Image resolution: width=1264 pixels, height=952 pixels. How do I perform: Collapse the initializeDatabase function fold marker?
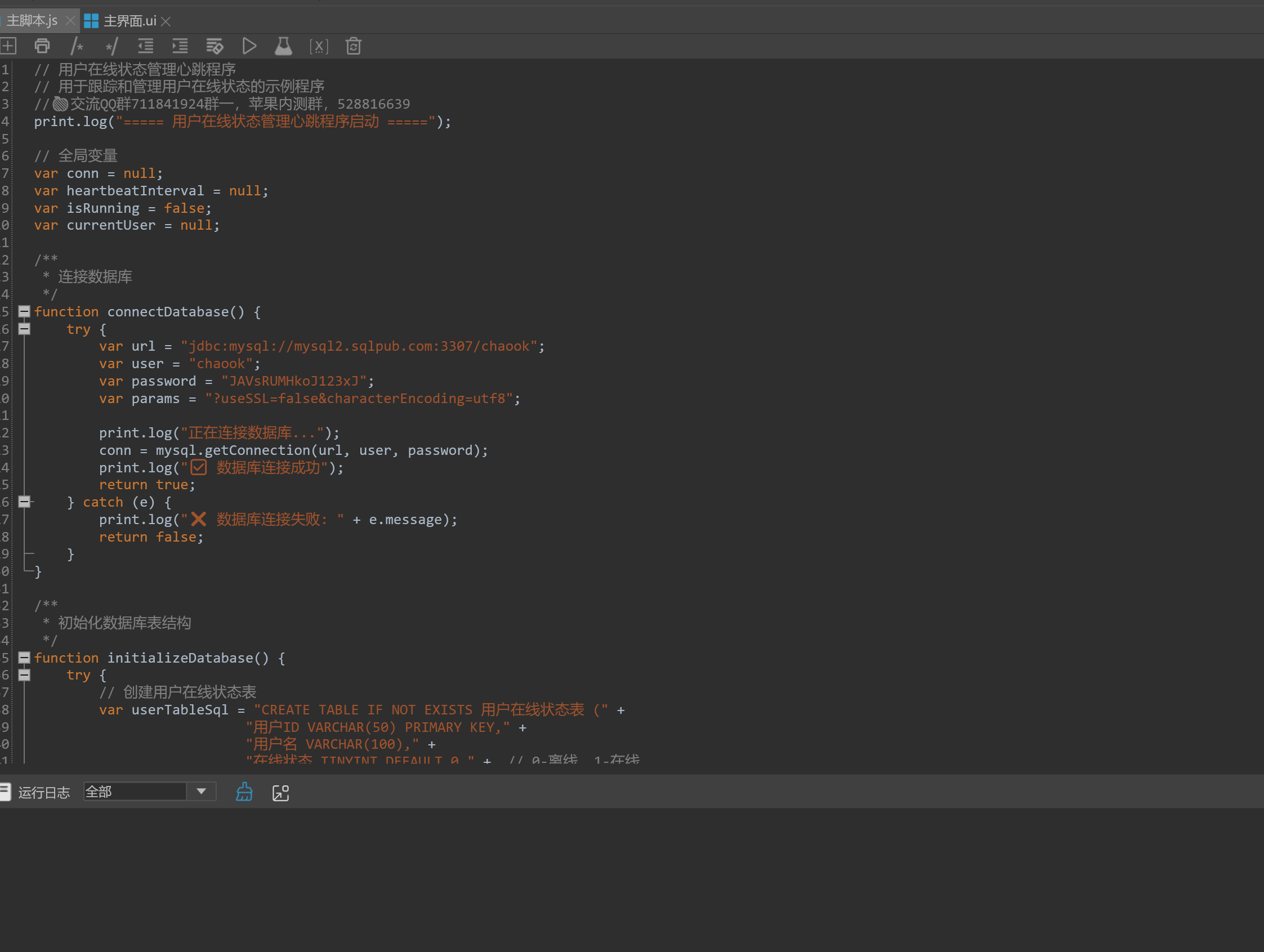(24, 657)
